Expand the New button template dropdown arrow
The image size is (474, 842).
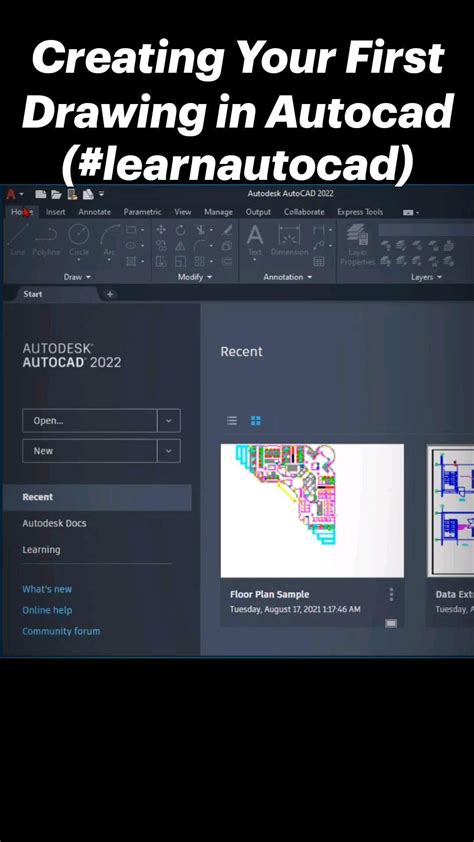[169, 451]
